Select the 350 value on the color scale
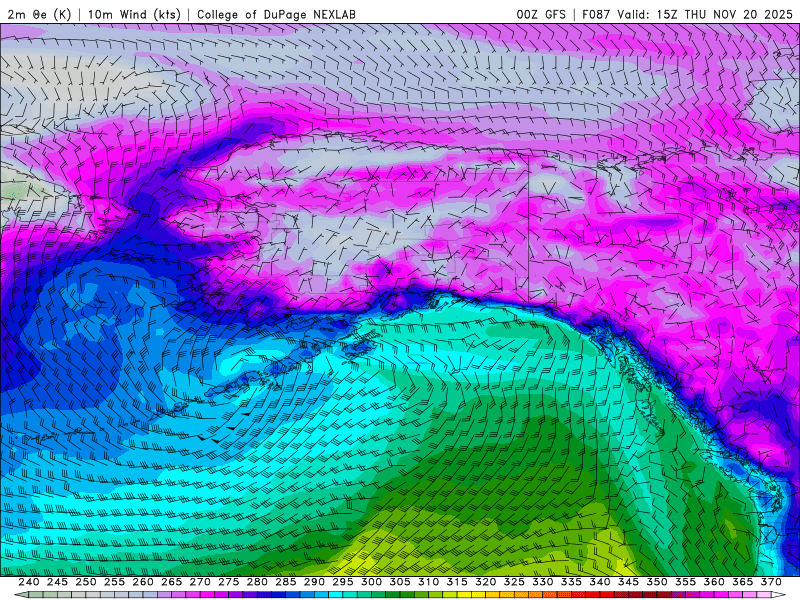The image size is (800, 600). pyautogui.click(x=657, y=582)
